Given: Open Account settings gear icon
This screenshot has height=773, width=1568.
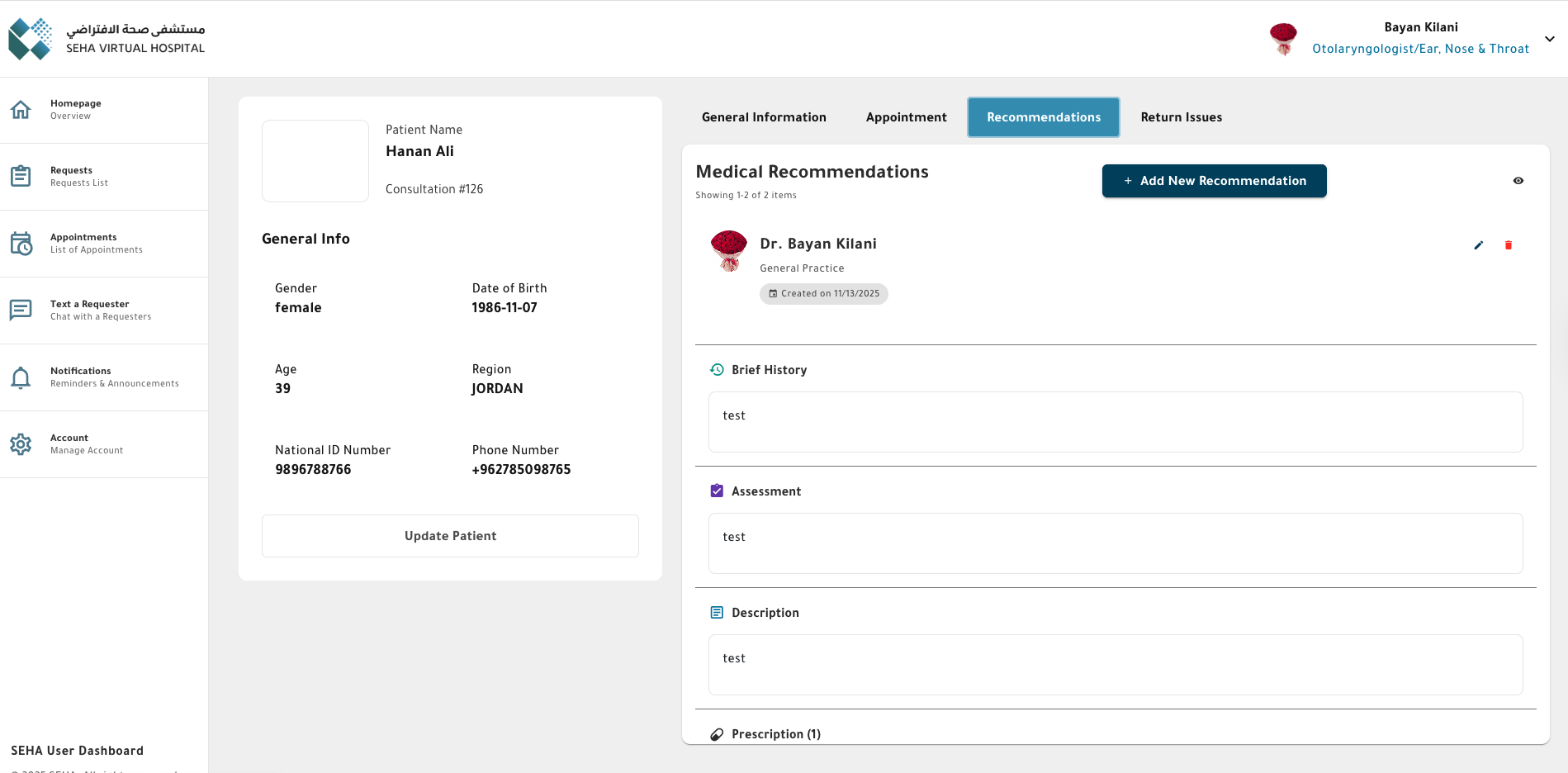Looking at the screenshot, I should tap(21, 444).
